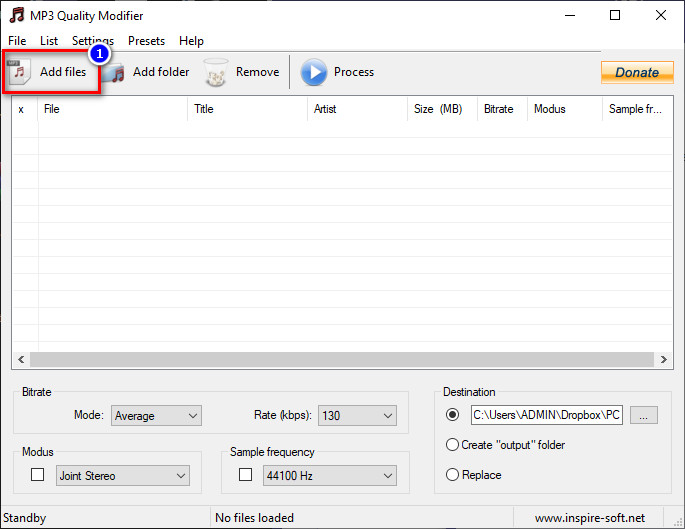Sort the list by Title column header

tap(246, 109)
